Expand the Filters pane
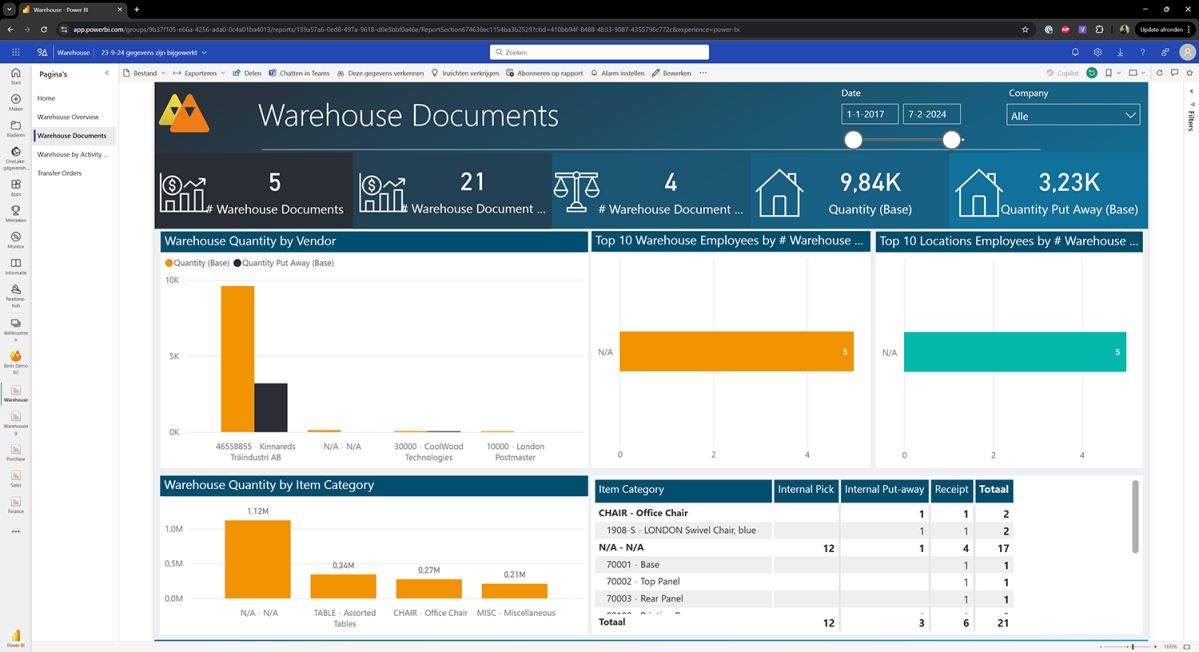 click(1190, 120)
